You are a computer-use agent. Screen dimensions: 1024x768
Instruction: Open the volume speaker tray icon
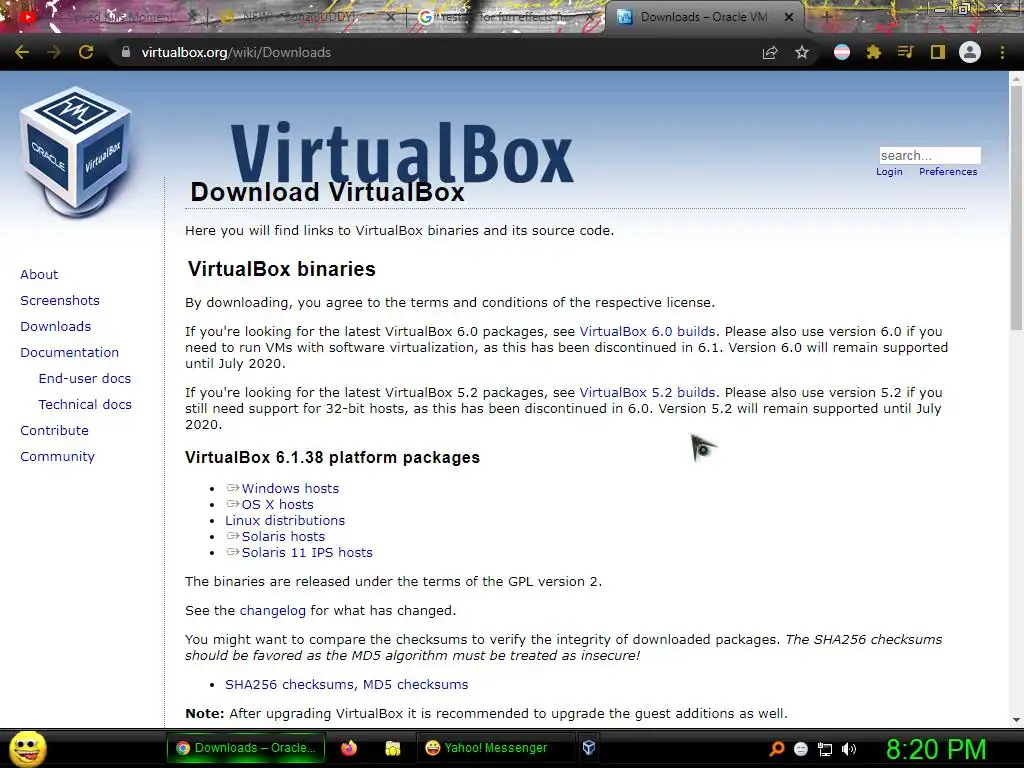[x=849, y=749]
